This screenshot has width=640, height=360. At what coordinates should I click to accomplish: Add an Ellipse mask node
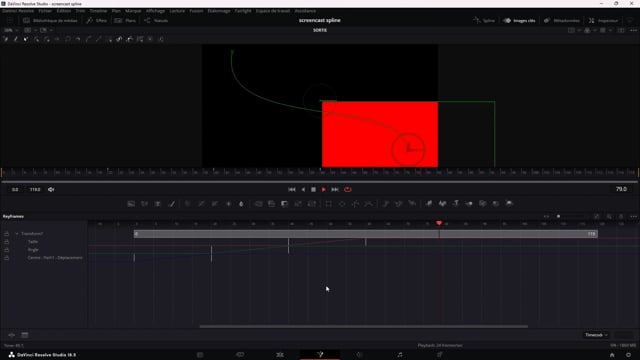[x=342, y=204]
